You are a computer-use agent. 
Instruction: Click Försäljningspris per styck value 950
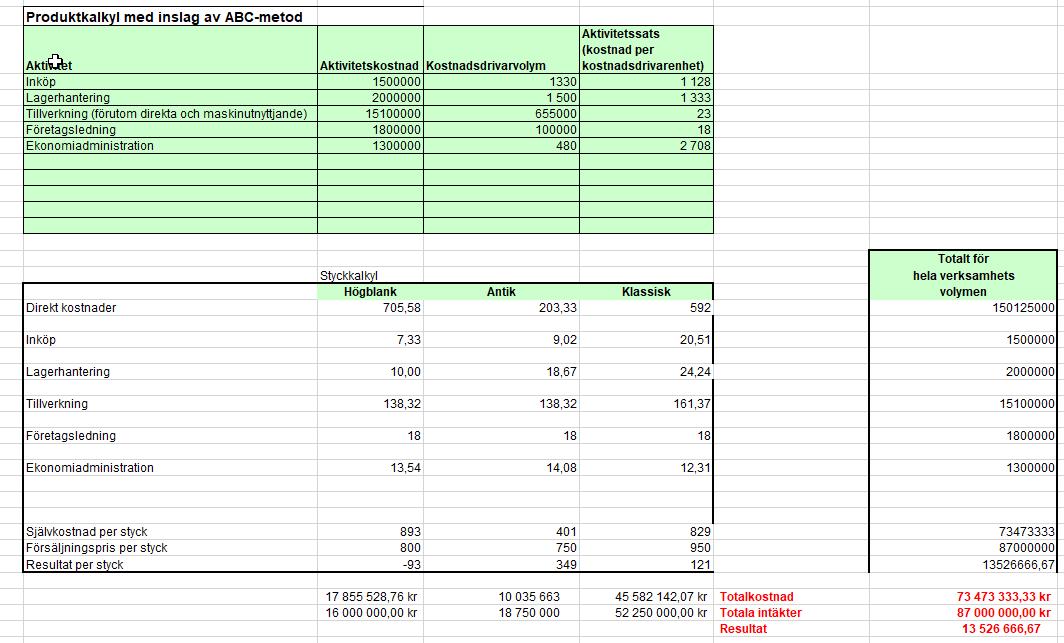tap(699, 548)
